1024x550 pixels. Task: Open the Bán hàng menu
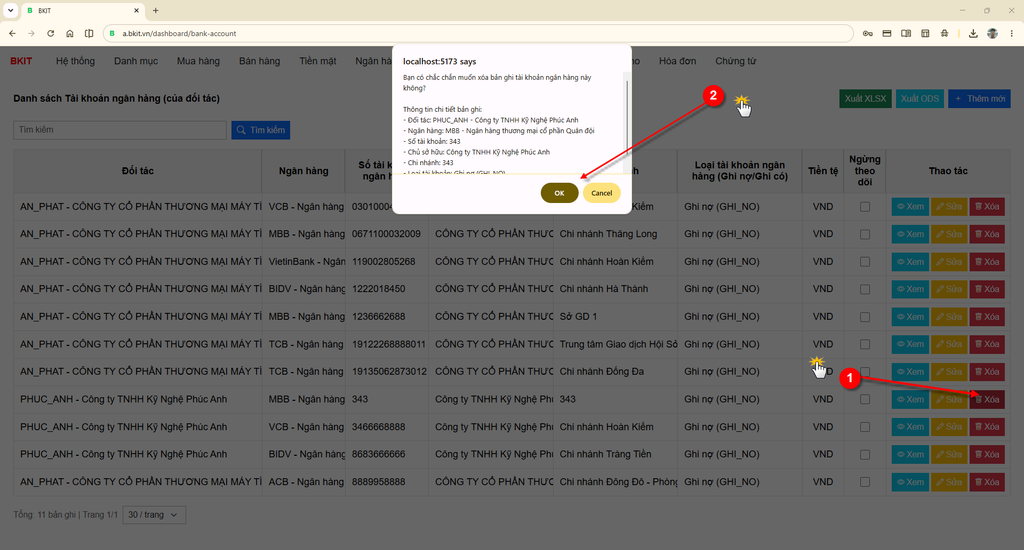point(259,61)
